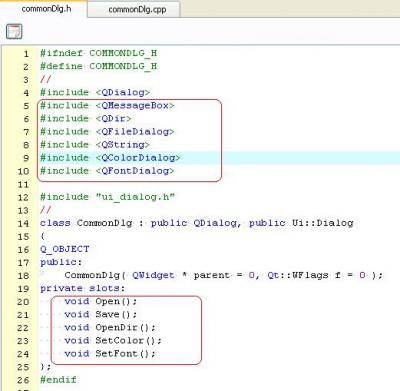Click the 'class CommonDlg' declaration line

(197, 223)
